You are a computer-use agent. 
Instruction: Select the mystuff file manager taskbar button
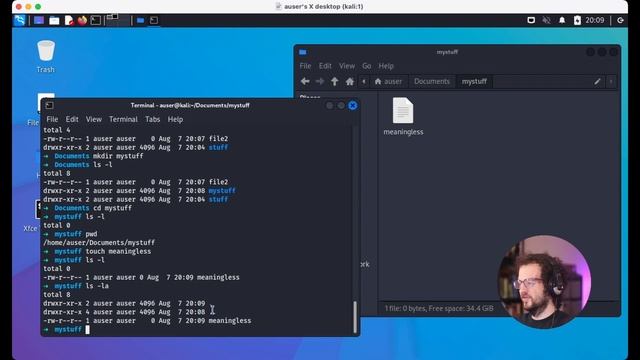pos(140,20)
